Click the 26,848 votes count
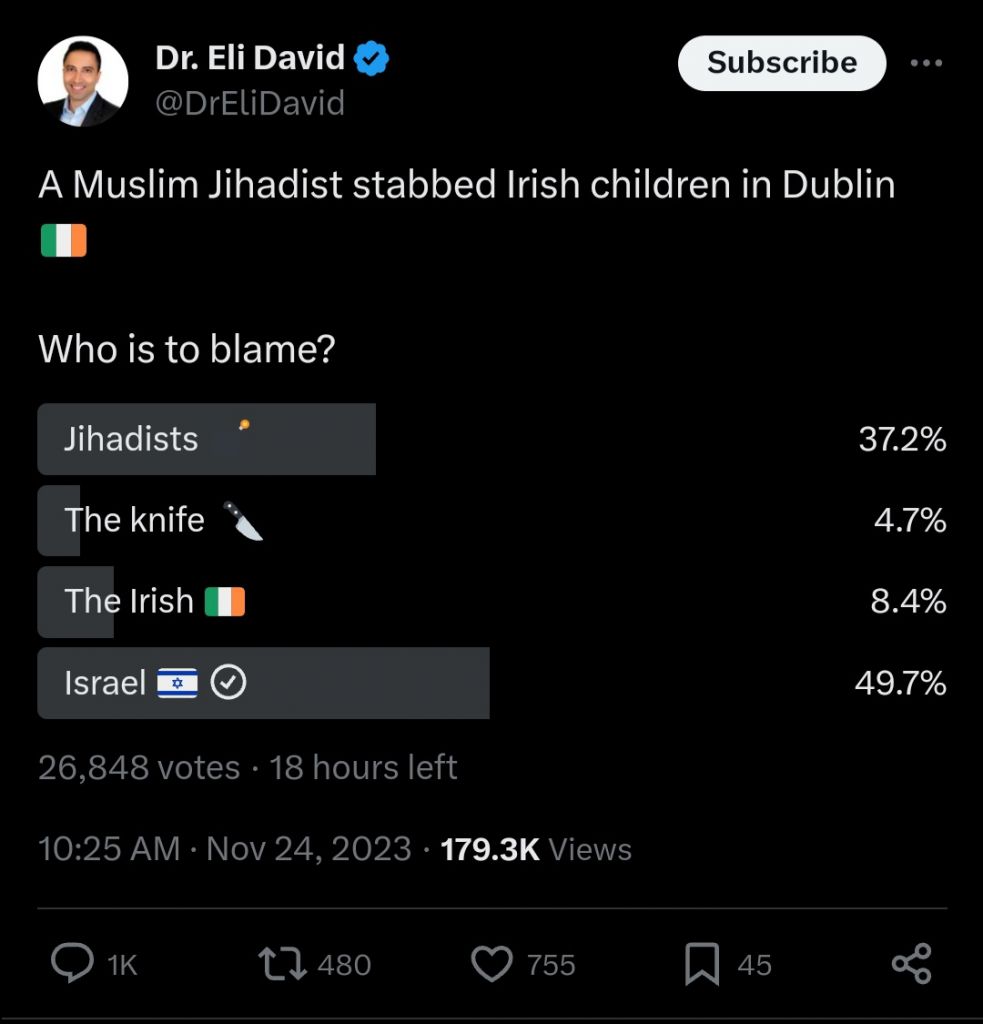The image size is (983, 1024). tap(139, 767)
